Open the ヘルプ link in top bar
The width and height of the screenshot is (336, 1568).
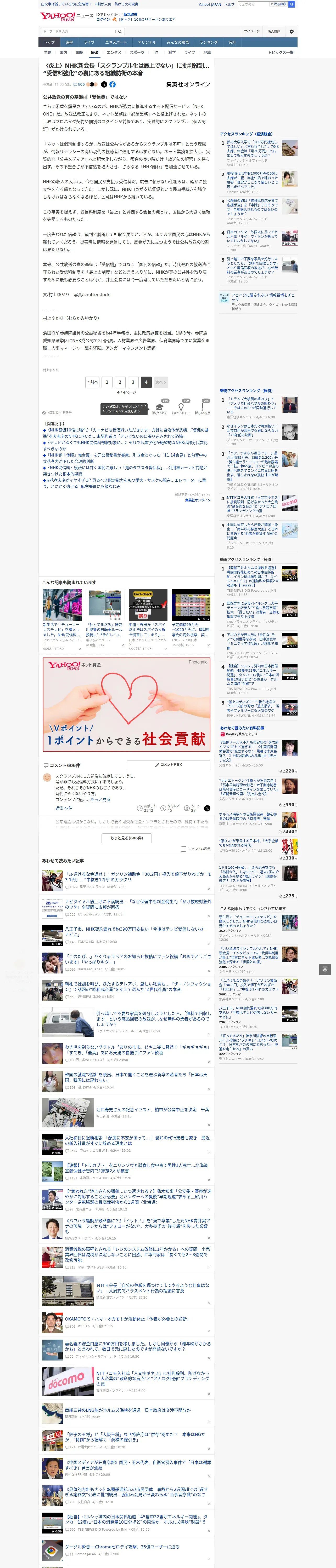pyautogui.click(x=229, y=4)
